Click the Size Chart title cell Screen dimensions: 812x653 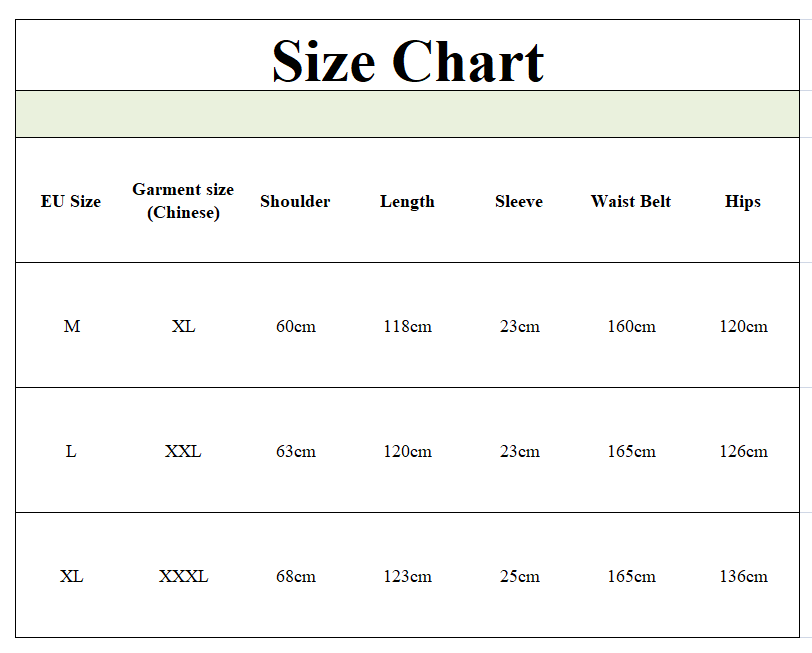tap(408, 55)
